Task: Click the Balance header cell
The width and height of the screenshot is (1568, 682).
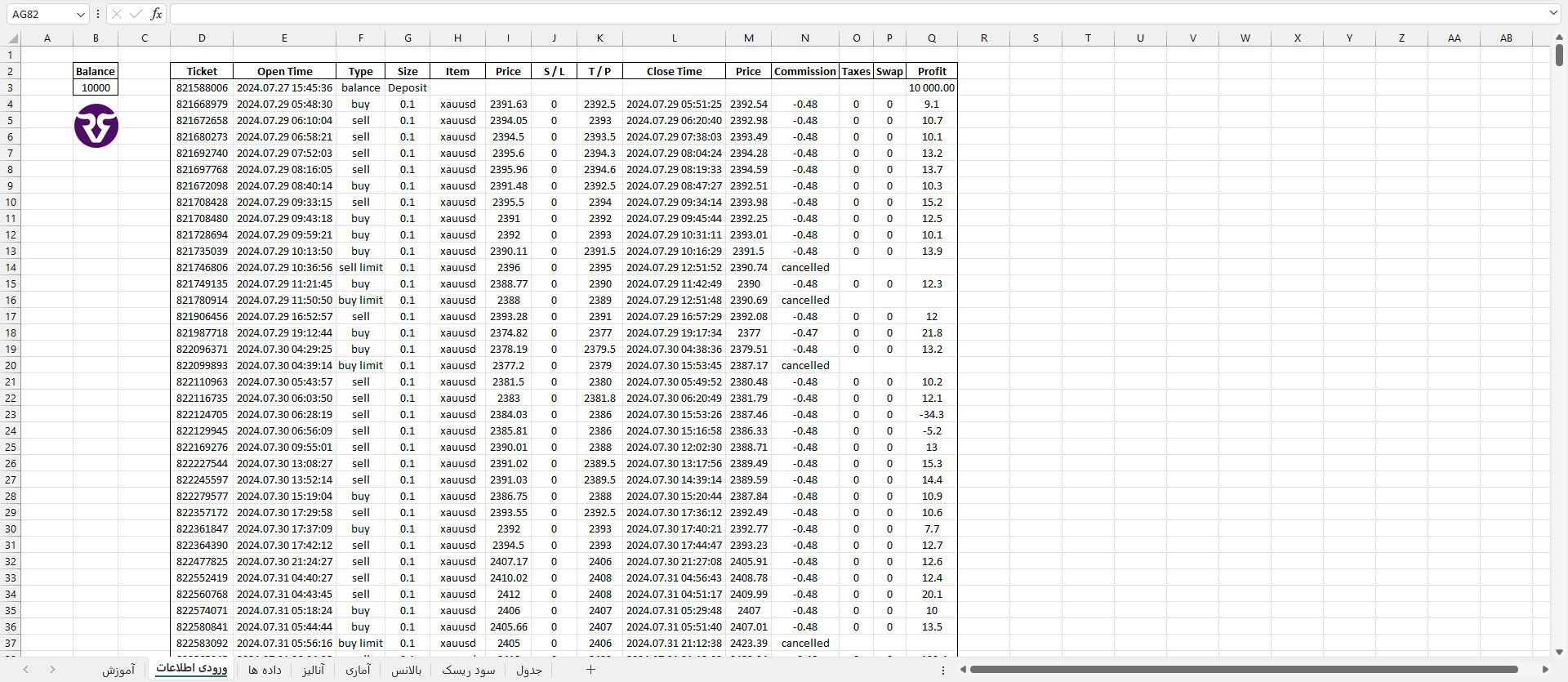Action: 96,71
